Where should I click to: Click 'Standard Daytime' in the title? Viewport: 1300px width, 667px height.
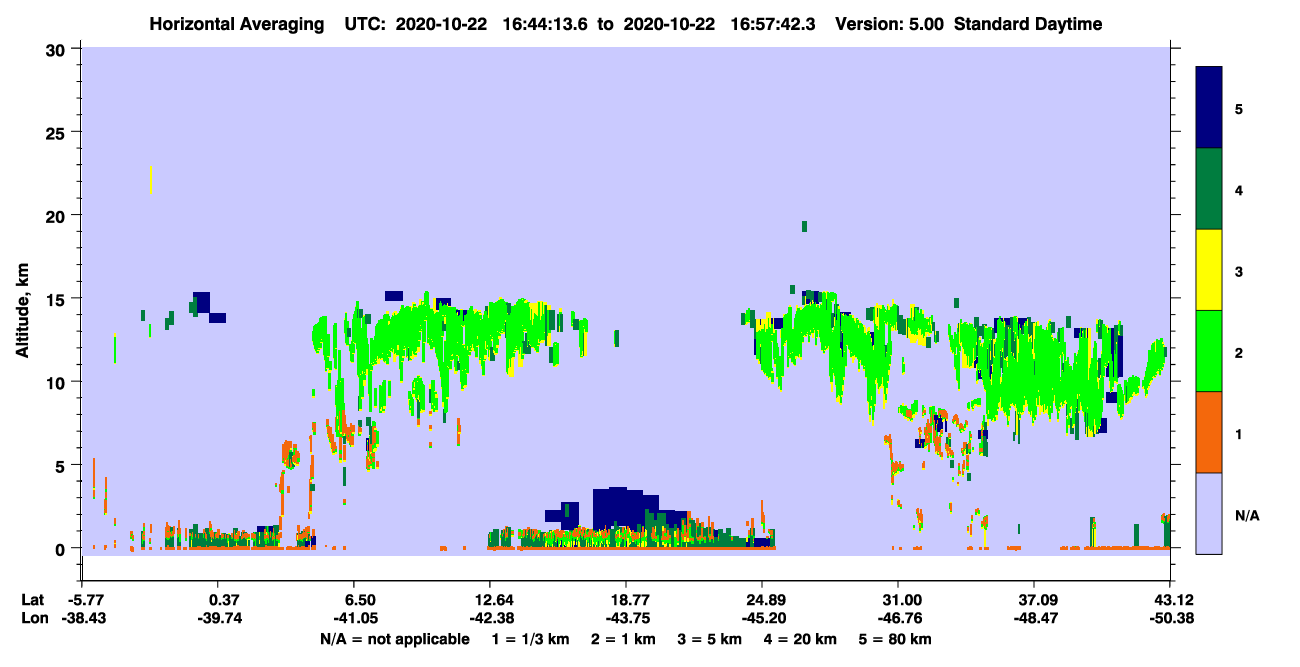click(1028, 24)
